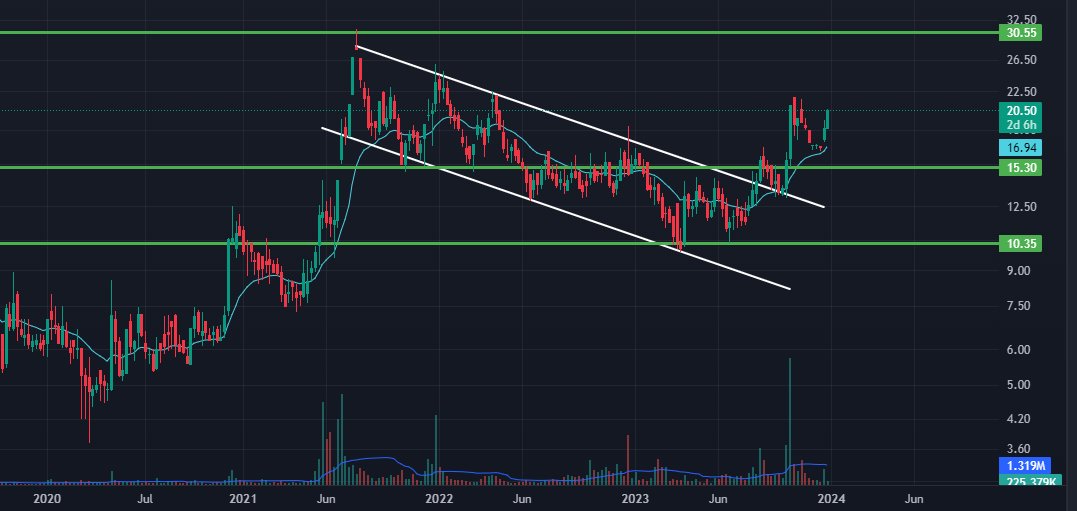Click the 2023 label on time axis
Image resolution: width=1077 pixels, height=511 pixels.
click(633, 497)
